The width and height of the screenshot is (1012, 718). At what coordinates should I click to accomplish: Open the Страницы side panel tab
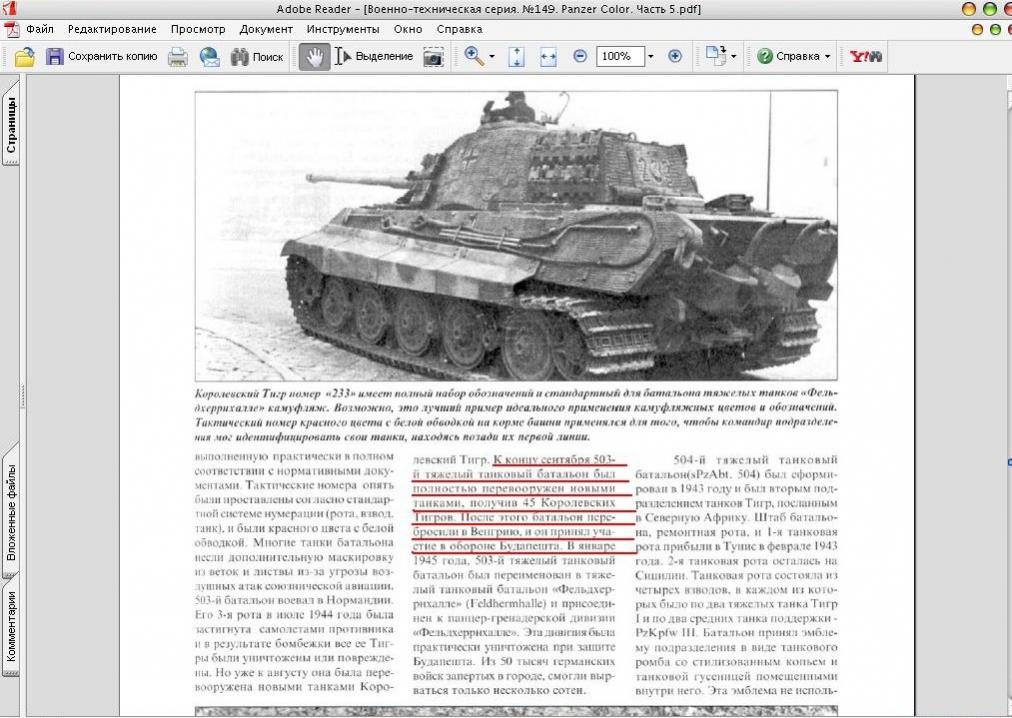[11, 124]
